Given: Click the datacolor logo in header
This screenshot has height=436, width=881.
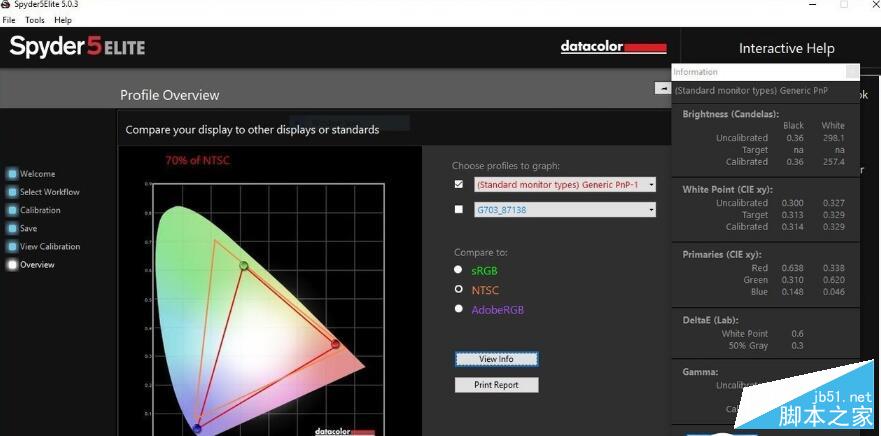Looking at the screenshot, I should (x=614, y=47).
